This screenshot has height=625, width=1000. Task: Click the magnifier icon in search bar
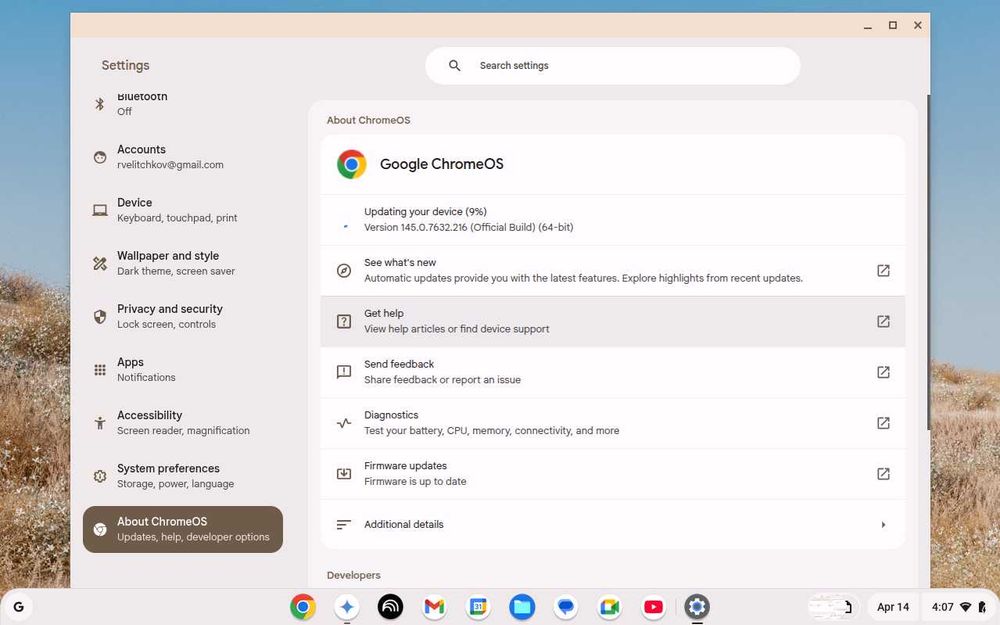454,65
